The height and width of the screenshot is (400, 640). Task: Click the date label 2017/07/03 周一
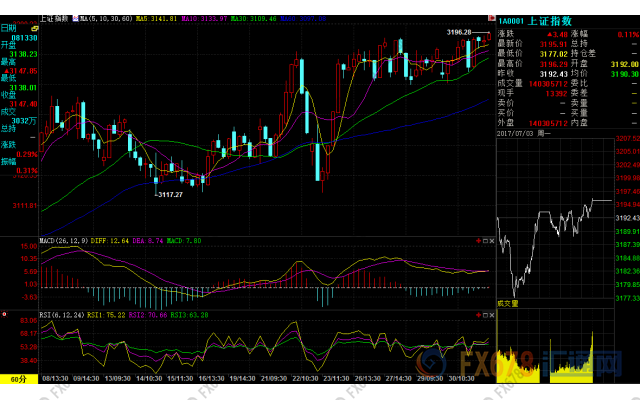[523, 133]
